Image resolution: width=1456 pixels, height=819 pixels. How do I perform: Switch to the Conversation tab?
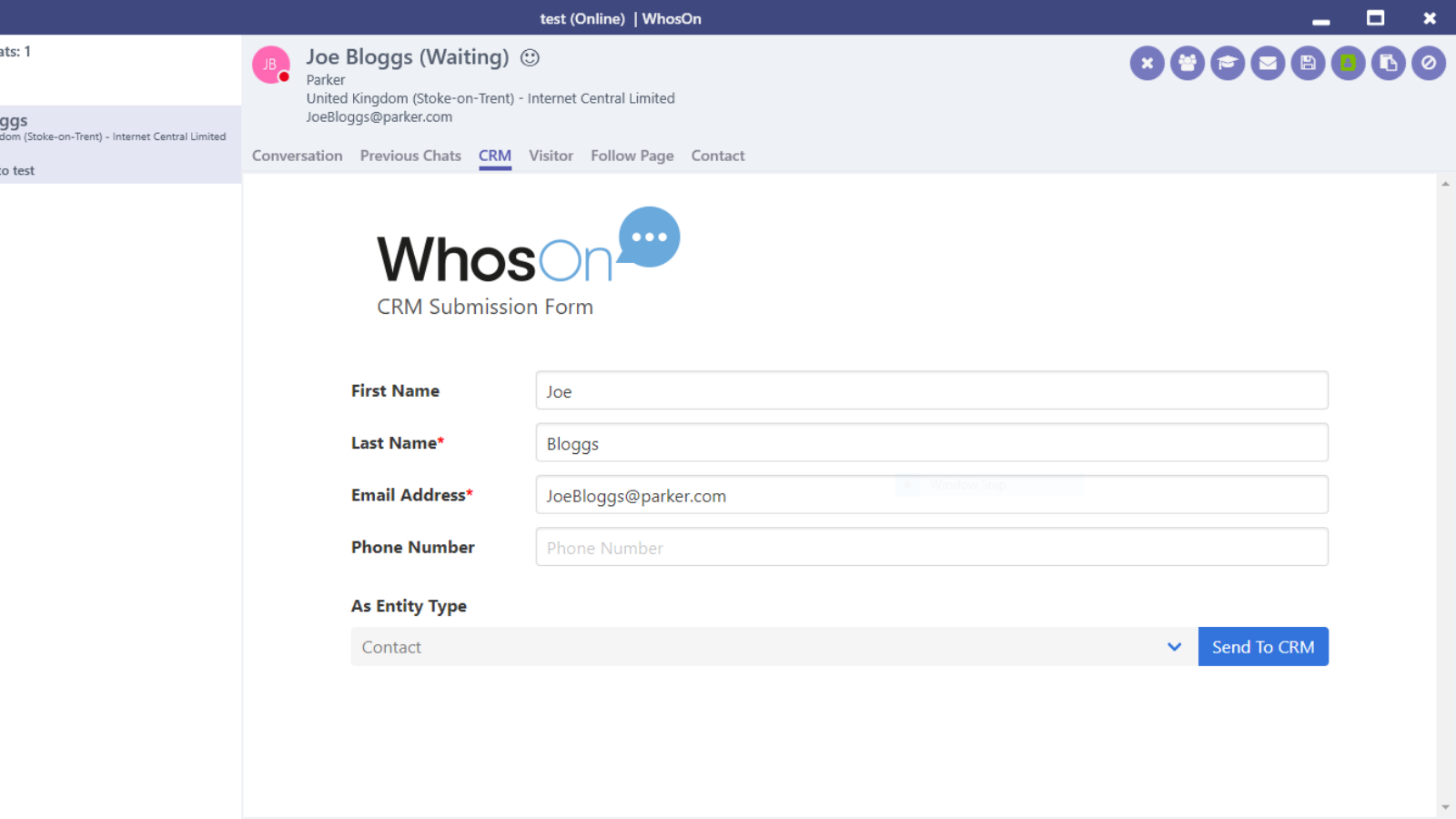click(298, 156)
